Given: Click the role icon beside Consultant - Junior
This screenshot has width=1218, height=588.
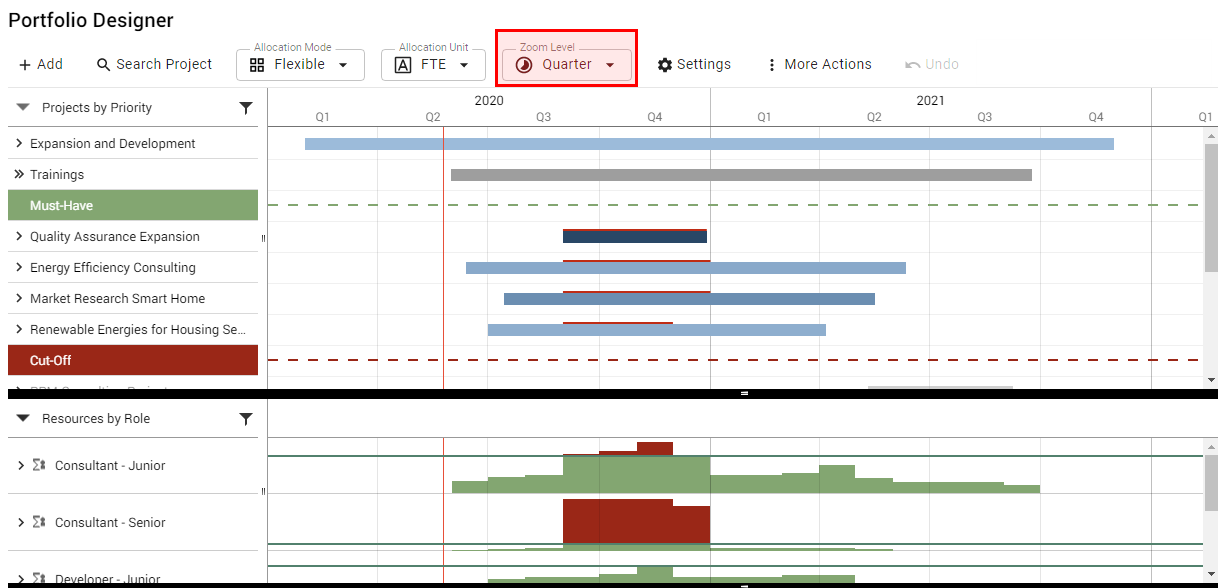Looking at the screenshot, I should tap(39, 466).
